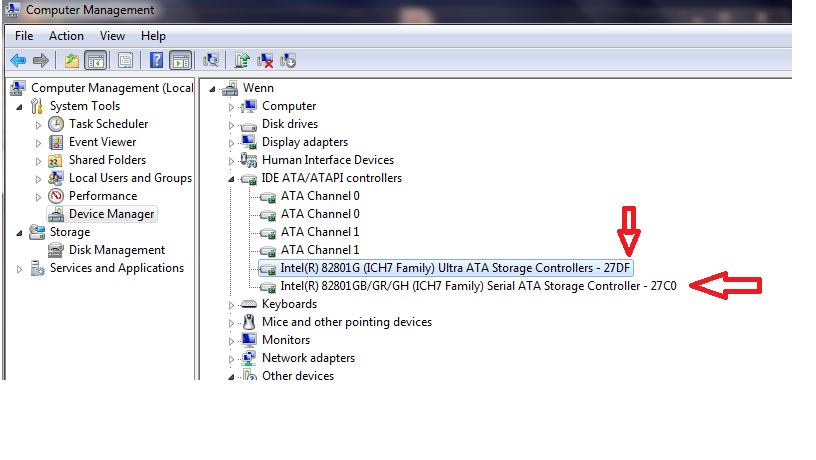Click Update Driver Software toolbar icon
This screenshot has width=816, height=460.
pyautogui.click(x=242, y=60)
